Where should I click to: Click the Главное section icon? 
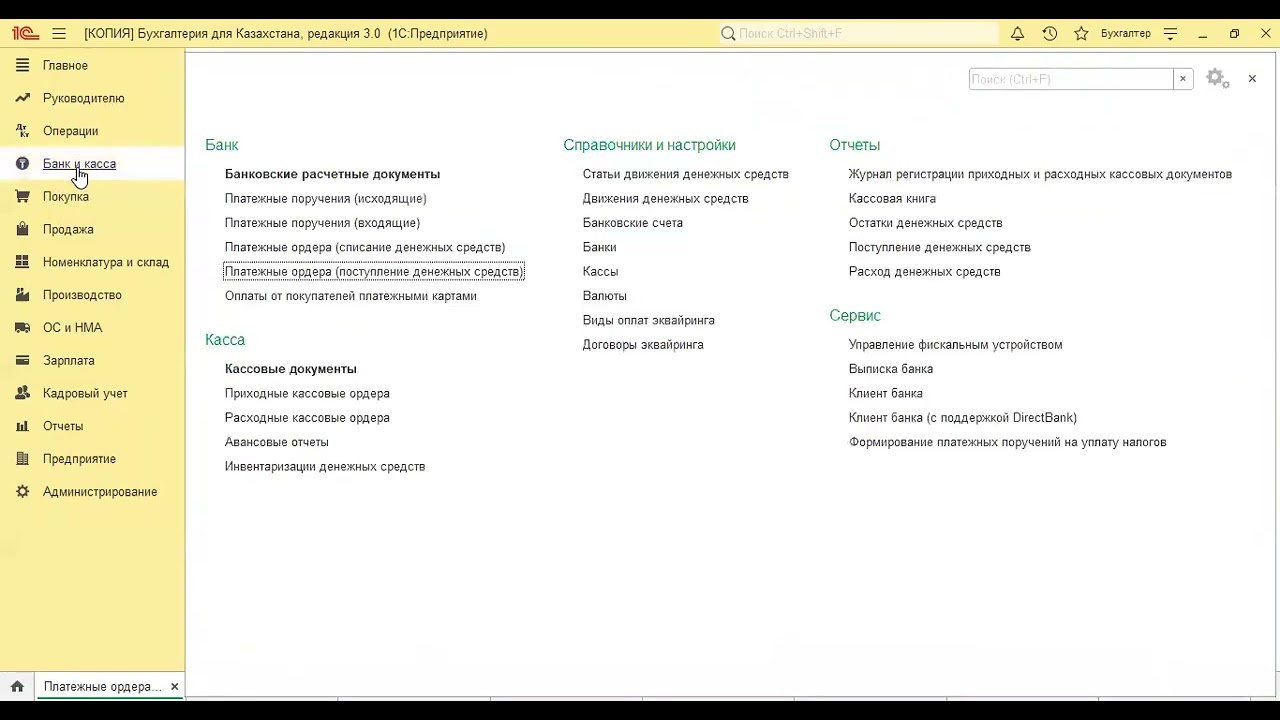22,65
